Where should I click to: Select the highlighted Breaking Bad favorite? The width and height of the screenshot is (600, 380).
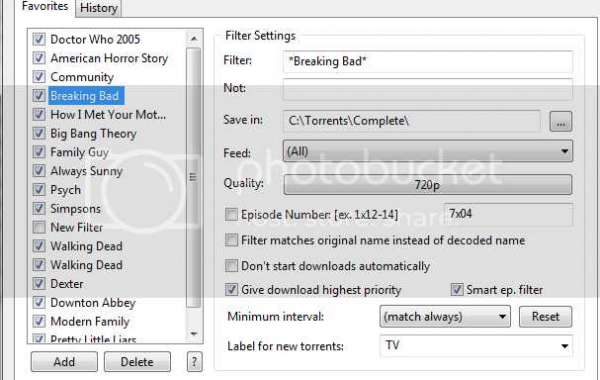(86, 96)
